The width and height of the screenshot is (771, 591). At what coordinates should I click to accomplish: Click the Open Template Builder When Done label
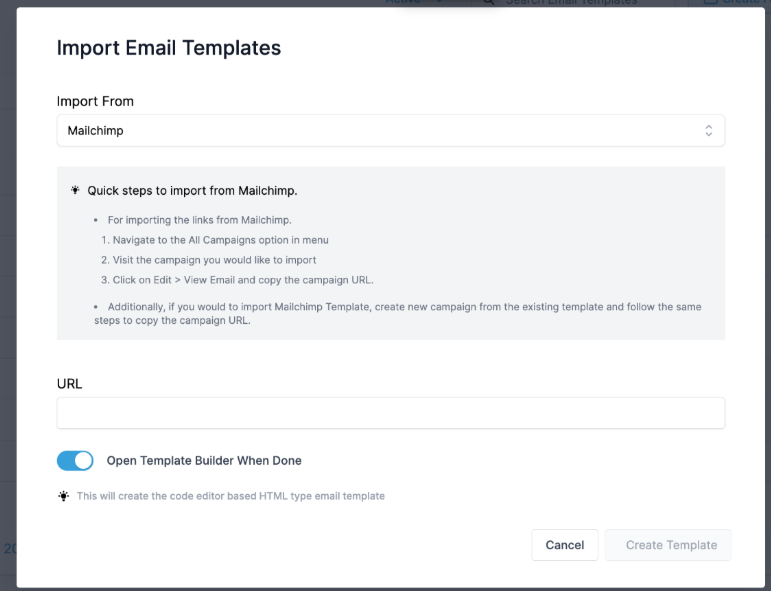click(204, 461)
